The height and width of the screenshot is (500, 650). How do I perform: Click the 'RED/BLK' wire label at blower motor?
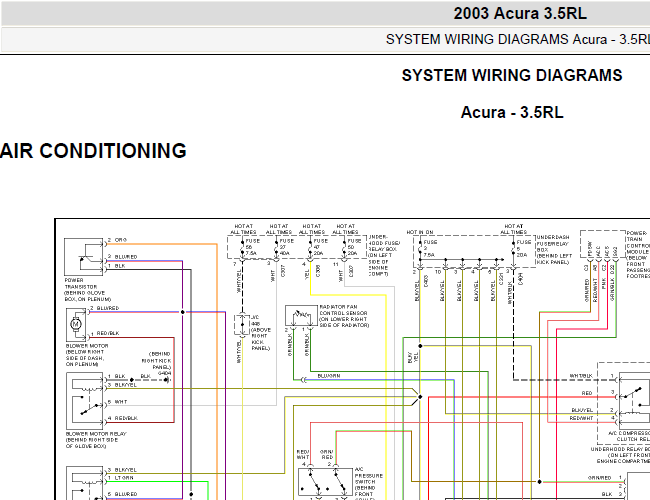(108, 333)
